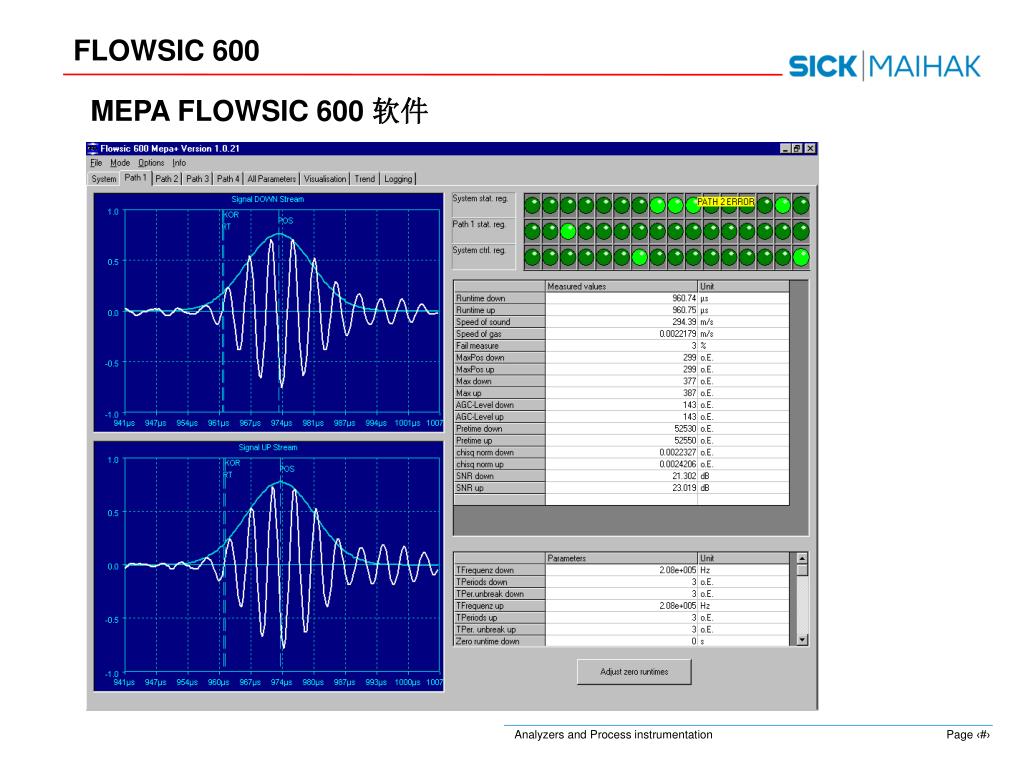Click the Flowsic app icon in the title bar
The width and height of the screenshot is (1024, 768).
[x=93, y=149]
